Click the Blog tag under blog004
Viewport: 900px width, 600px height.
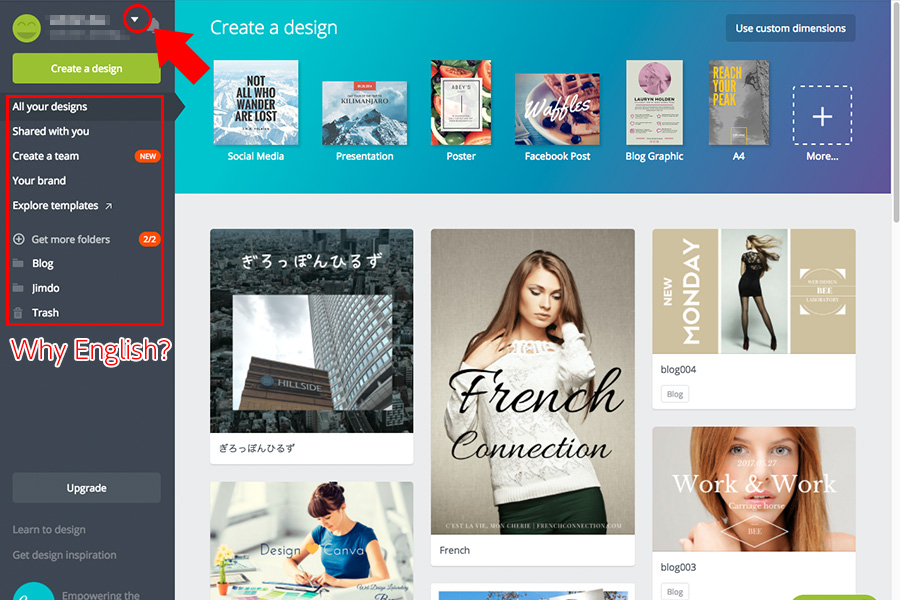click(675, 394)
